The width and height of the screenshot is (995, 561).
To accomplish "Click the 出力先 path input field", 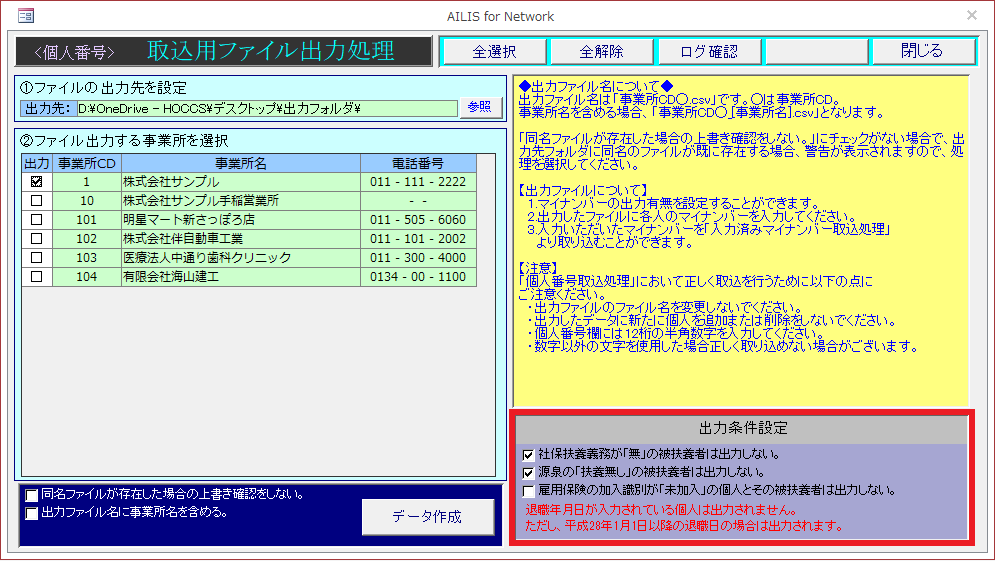I will 266,108.
